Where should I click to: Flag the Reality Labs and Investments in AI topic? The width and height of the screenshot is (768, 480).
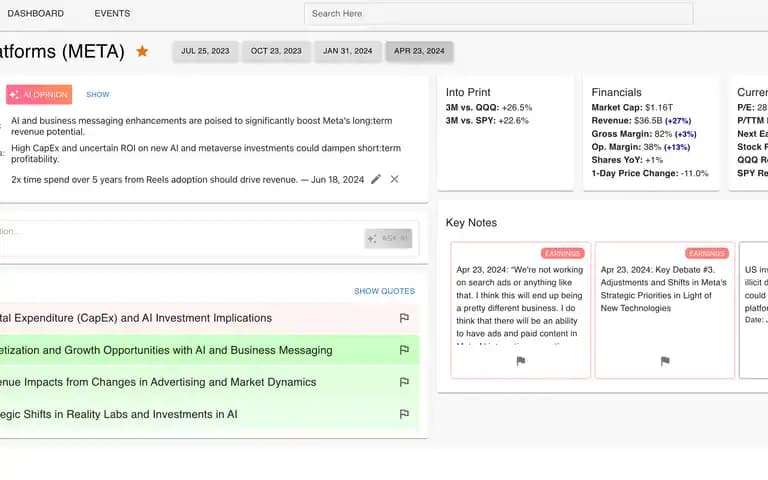tap(404, 414)
